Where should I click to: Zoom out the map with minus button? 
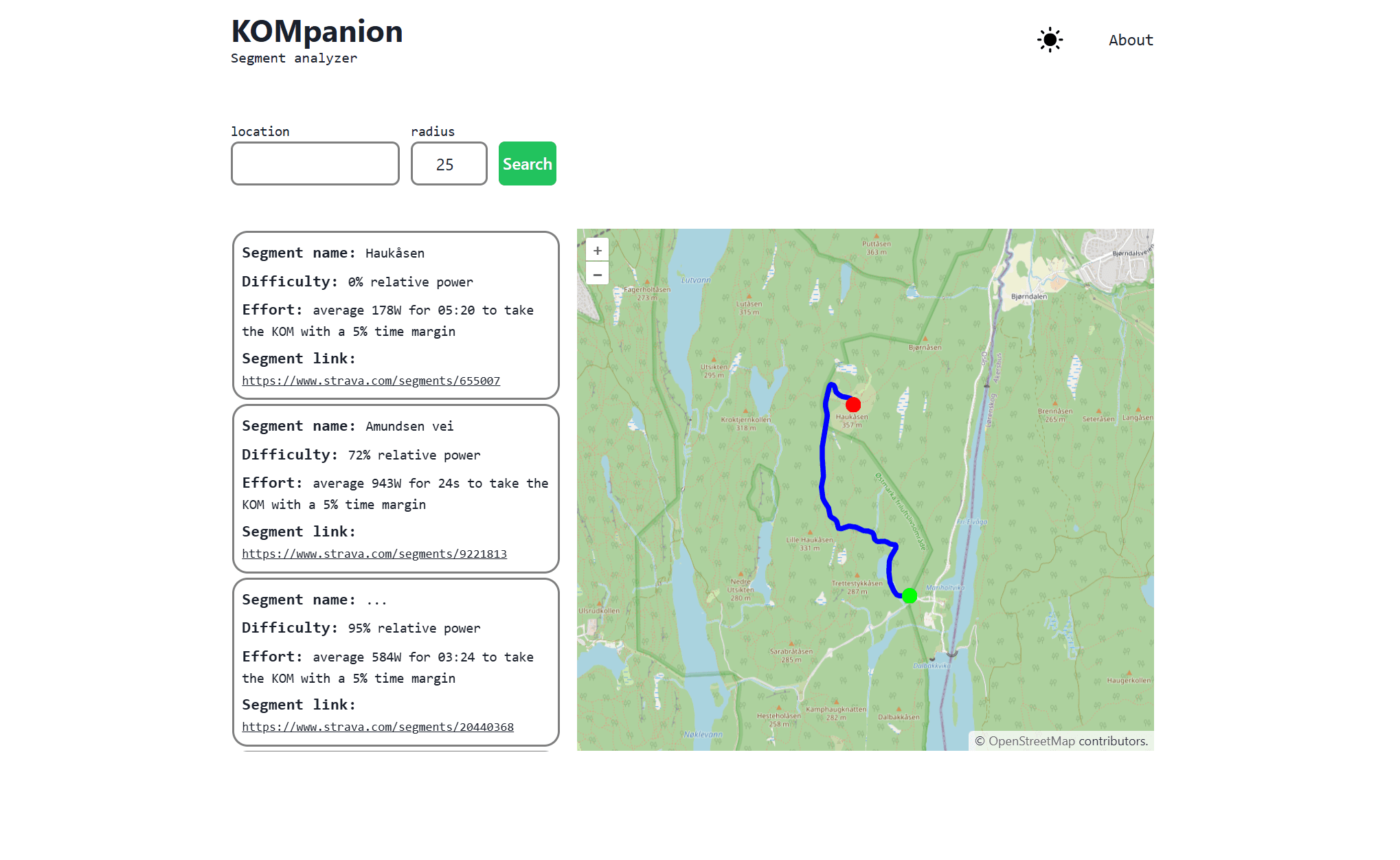pyautogui.click(x=598, y=274)
